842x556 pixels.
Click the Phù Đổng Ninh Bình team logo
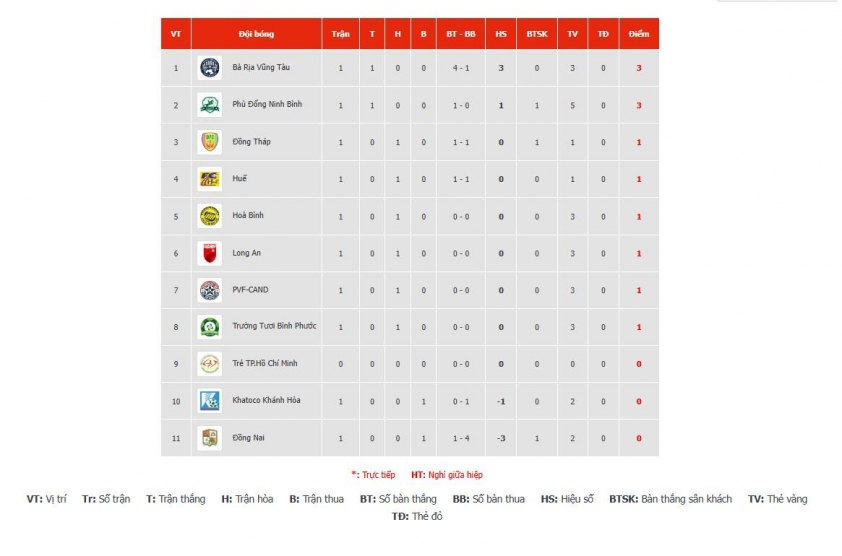(x=209, y=105)
